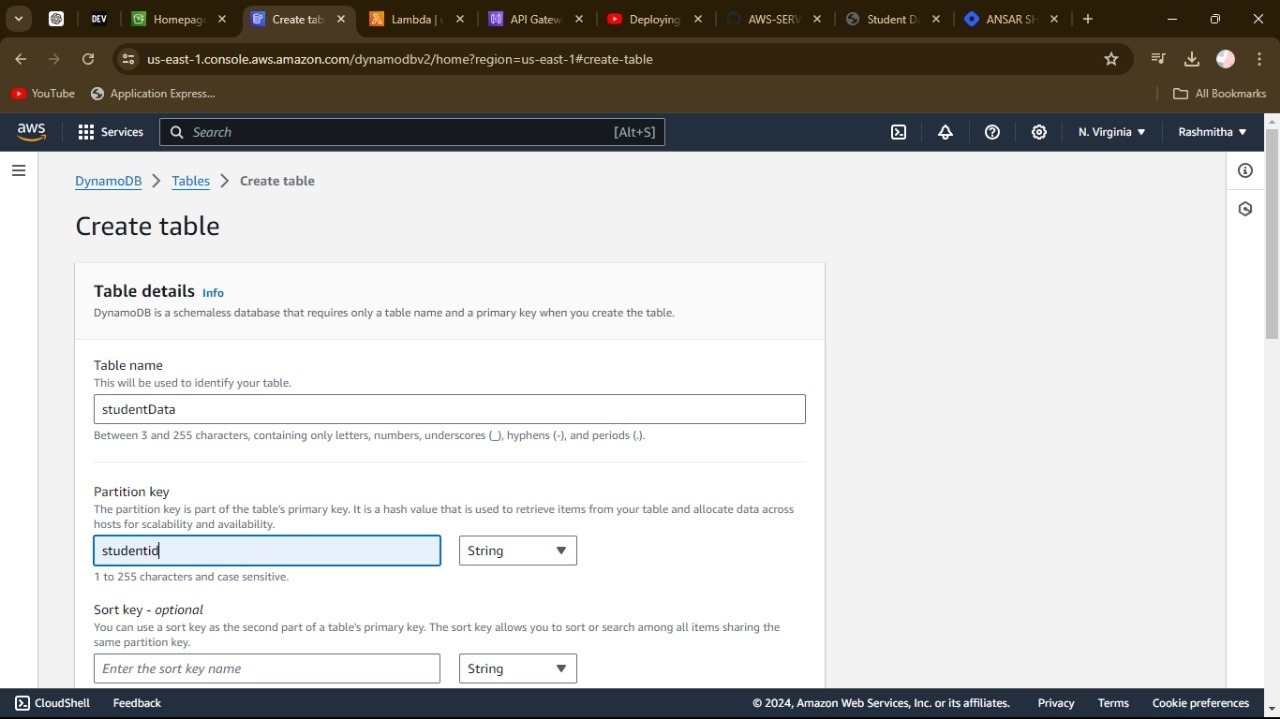Click the Table name input field

coord(449,409)
